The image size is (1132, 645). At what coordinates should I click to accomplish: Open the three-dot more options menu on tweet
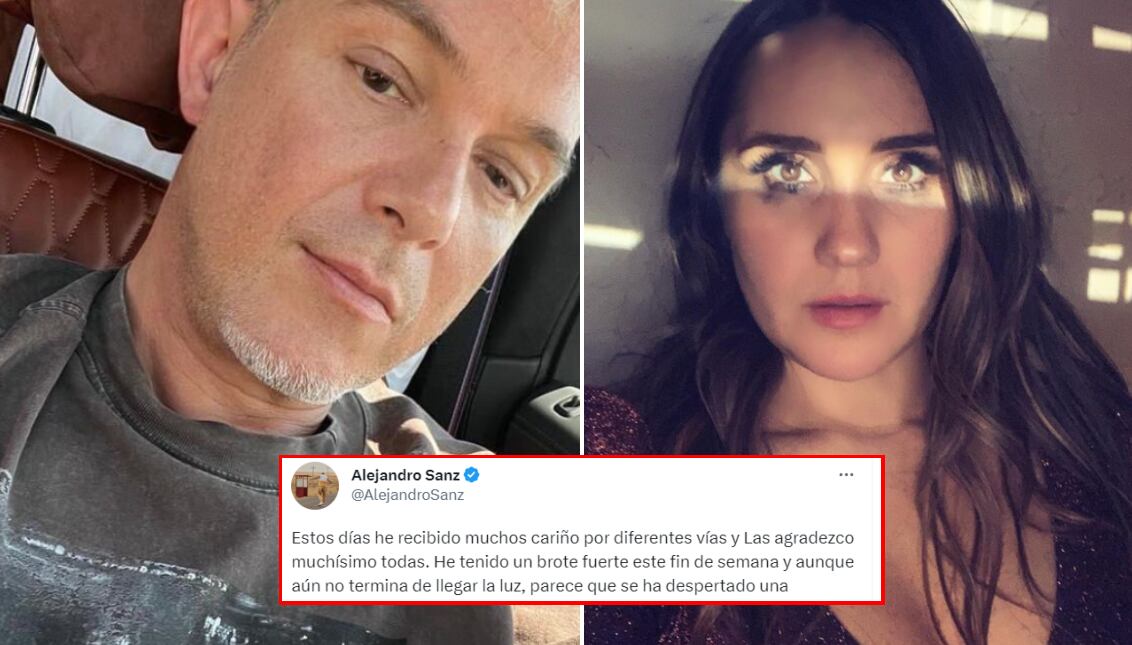point(846,475)
